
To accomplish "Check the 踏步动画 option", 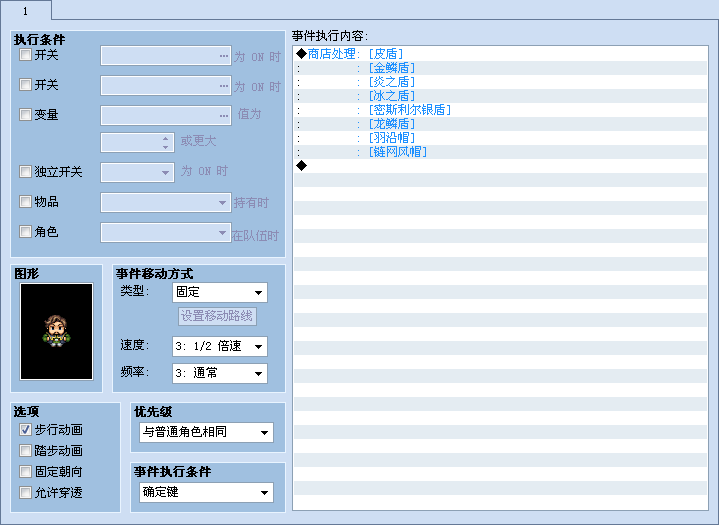I will (25, 451).
